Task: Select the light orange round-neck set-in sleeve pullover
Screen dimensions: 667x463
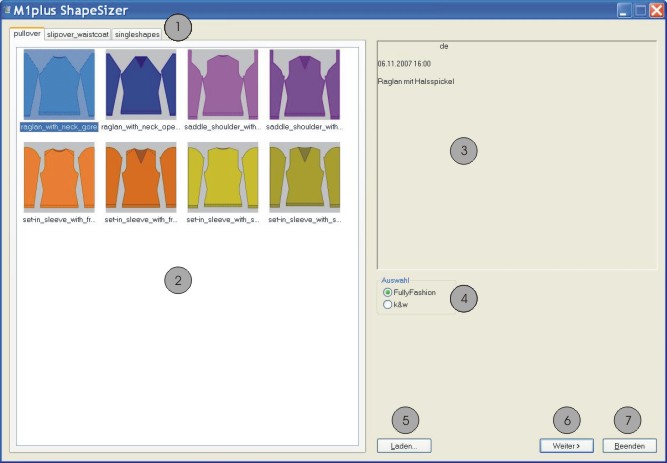Action: 59,177
